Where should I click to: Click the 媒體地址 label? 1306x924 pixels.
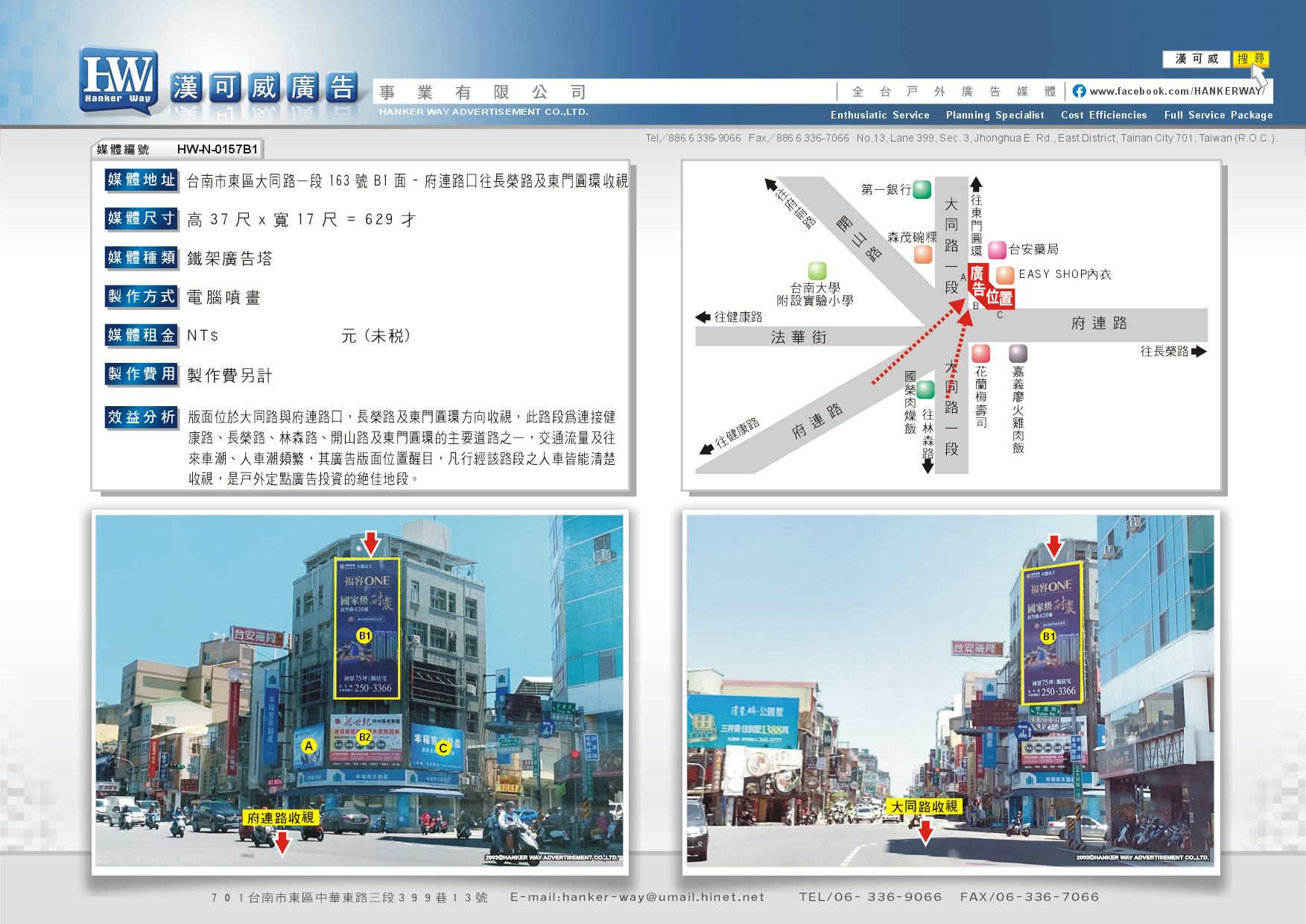pyautogui.click(x=142, y=180)
